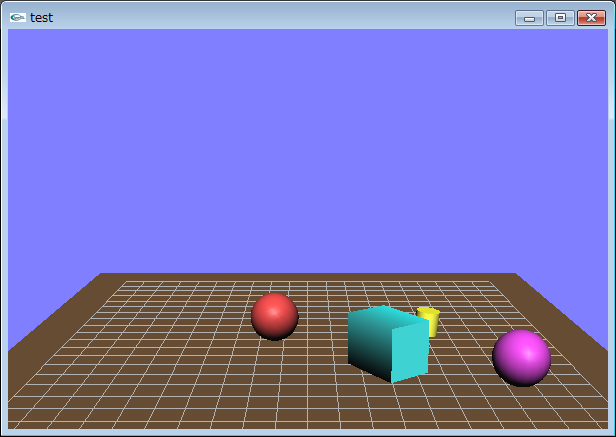The image size is (616, 437).
Task: Maximize the test window
Action: tap(560, 18)
